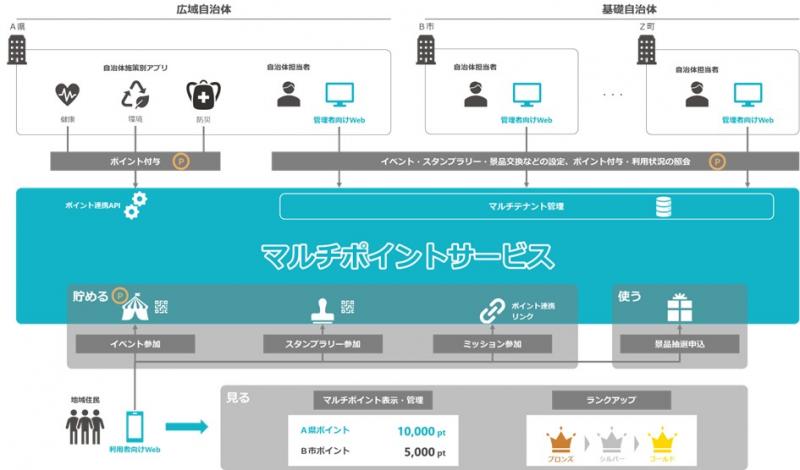Open the マルチポイント表示・管理 header tab
Viewport: 800px width, 470px height.
pos(372,400)
